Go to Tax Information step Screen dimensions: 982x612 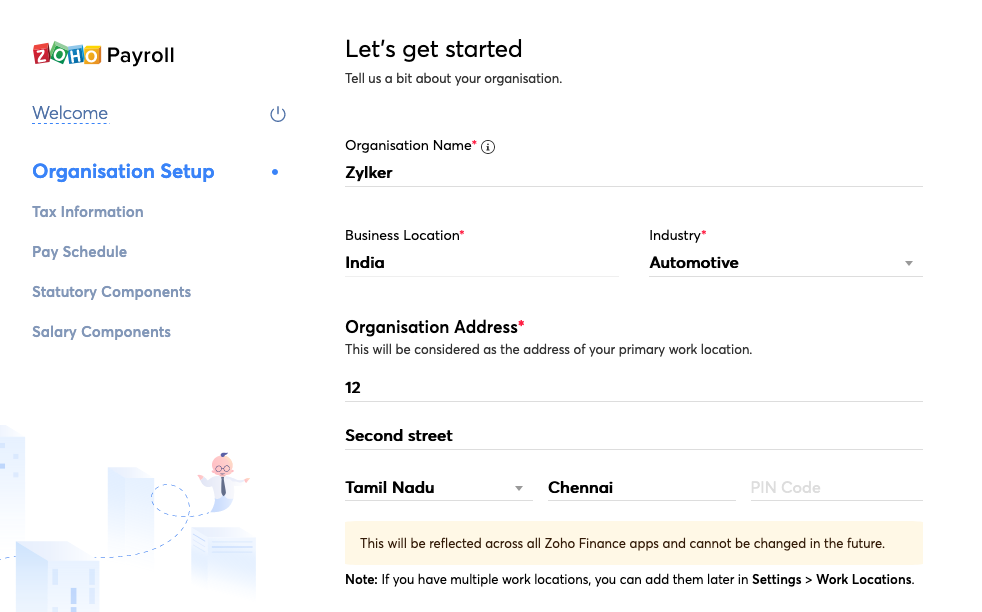88,212
